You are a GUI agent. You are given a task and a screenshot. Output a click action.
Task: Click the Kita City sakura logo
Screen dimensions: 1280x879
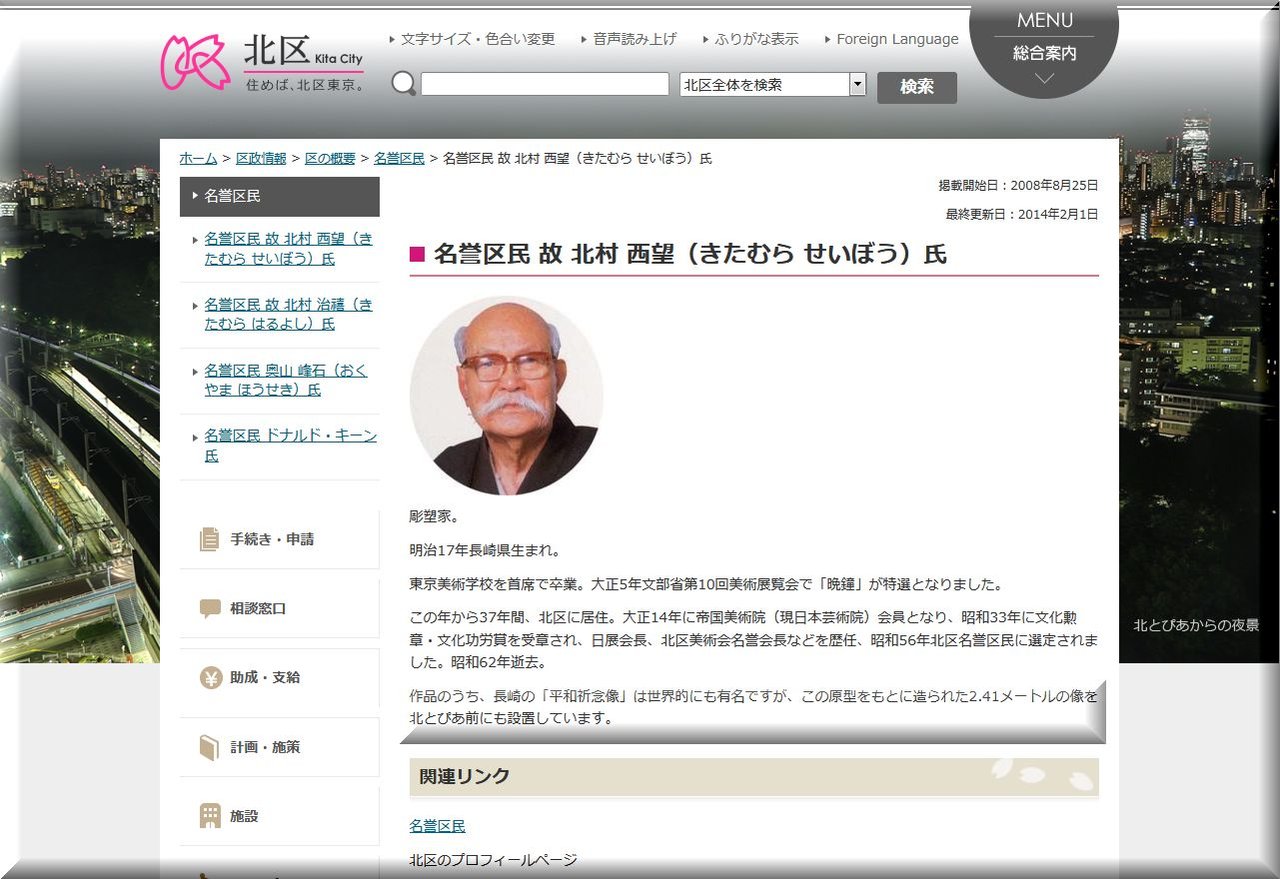point(195,63)
